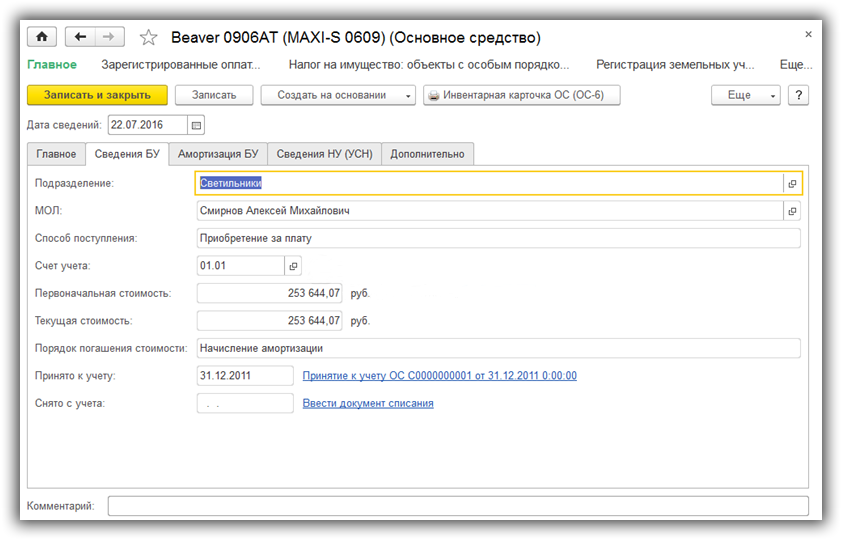Print Инвентарная карточка ОС (ОС-6)
This screenshot has height=540, width=842.
[x=521, y=95]
